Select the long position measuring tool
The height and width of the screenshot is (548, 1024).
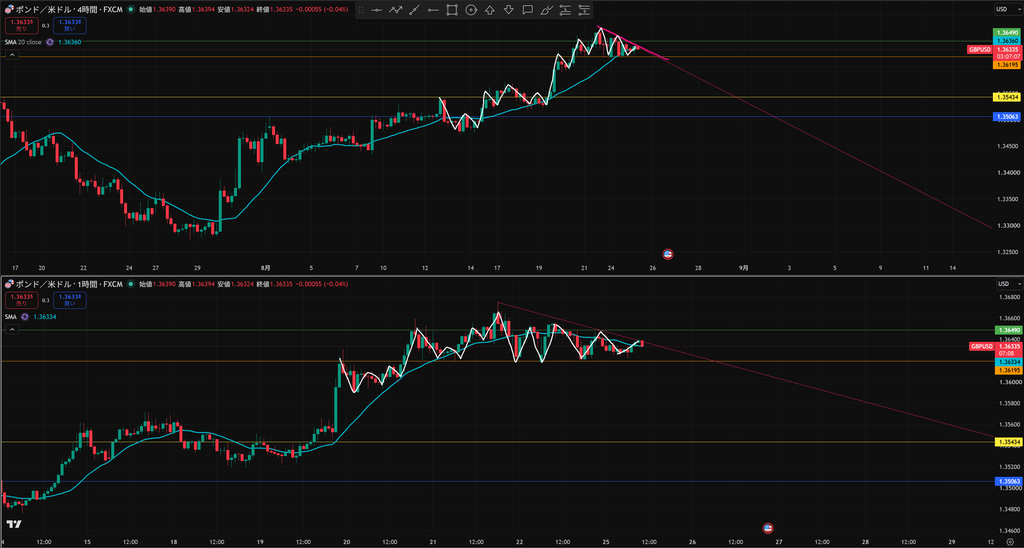[566, 10]
